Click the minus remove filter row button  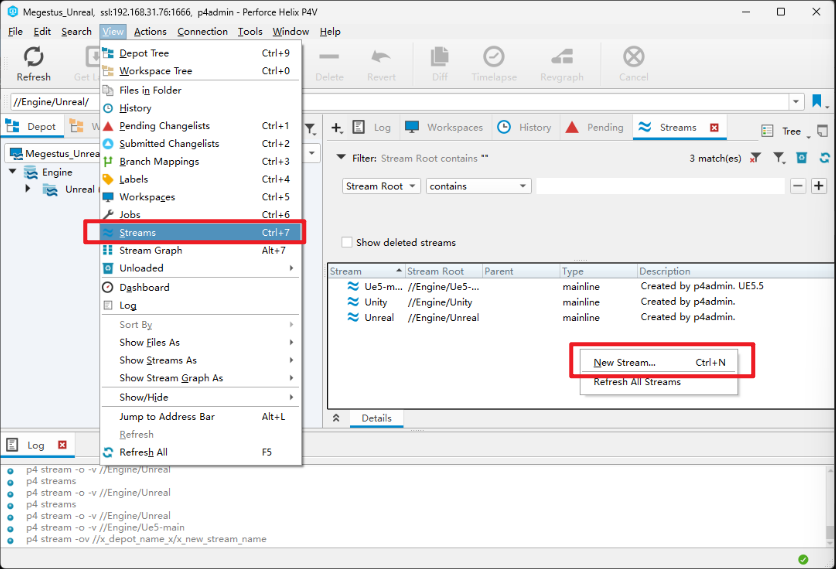pyautogui.click(x=798, y=186)
